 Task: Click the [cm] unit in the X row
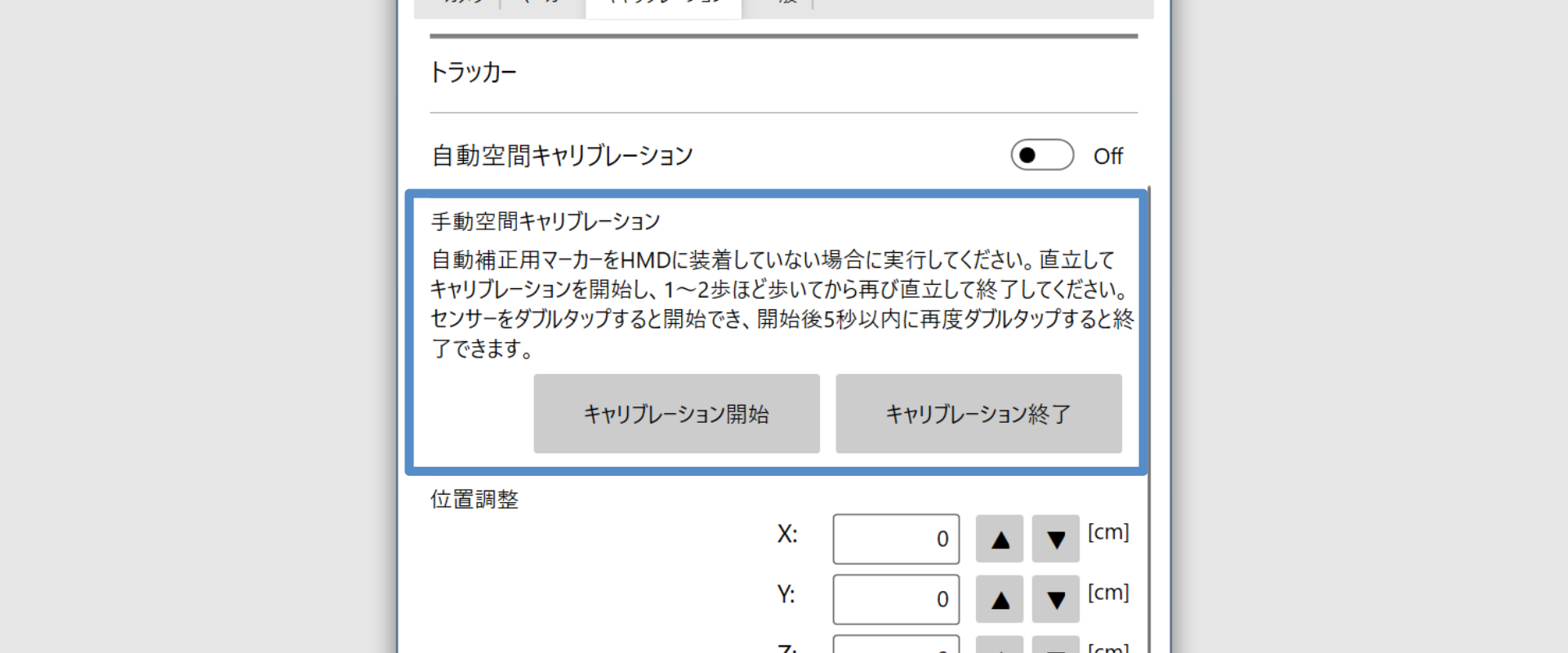pyautogui.click(x=1108, y=532)
